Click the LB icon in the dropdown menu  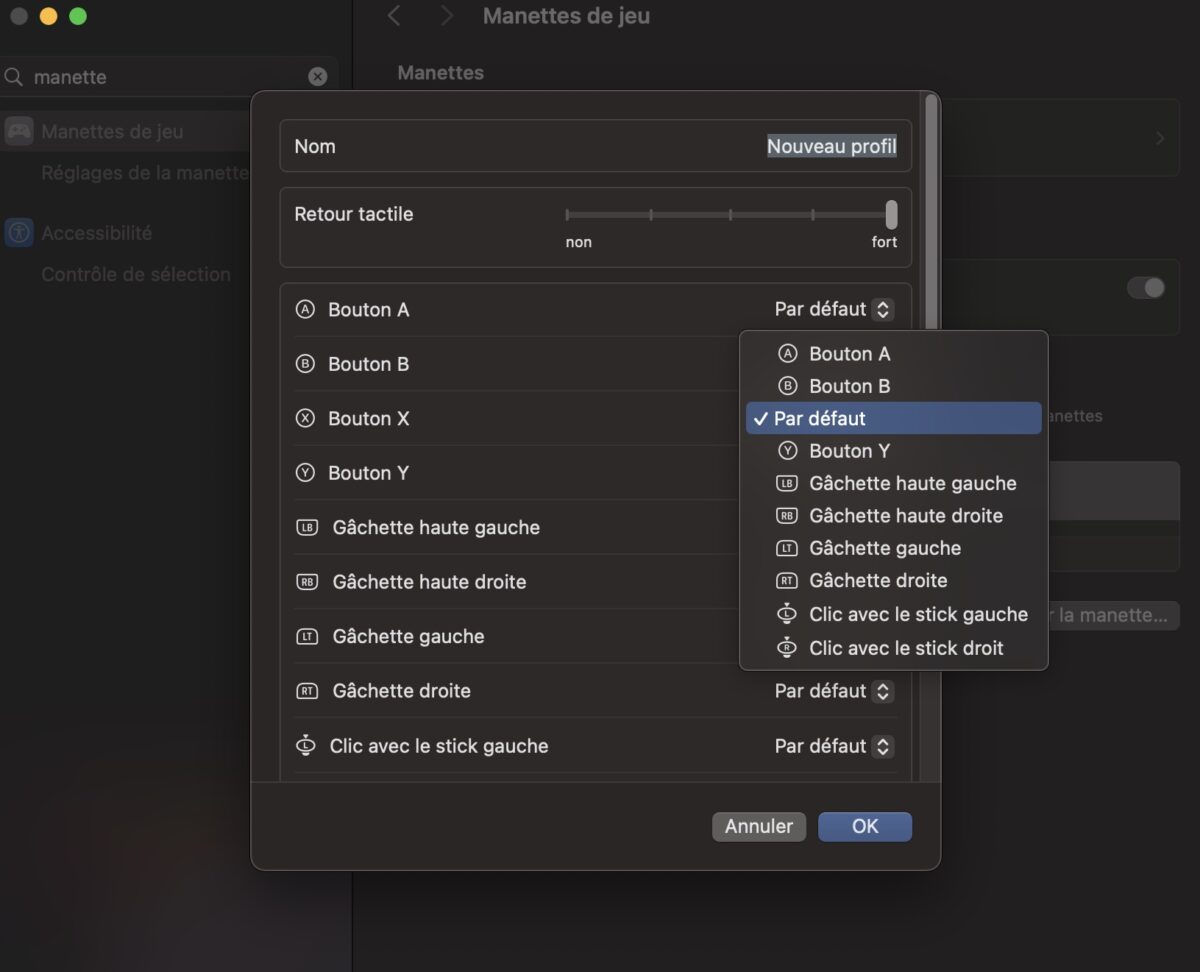(787, 484)
